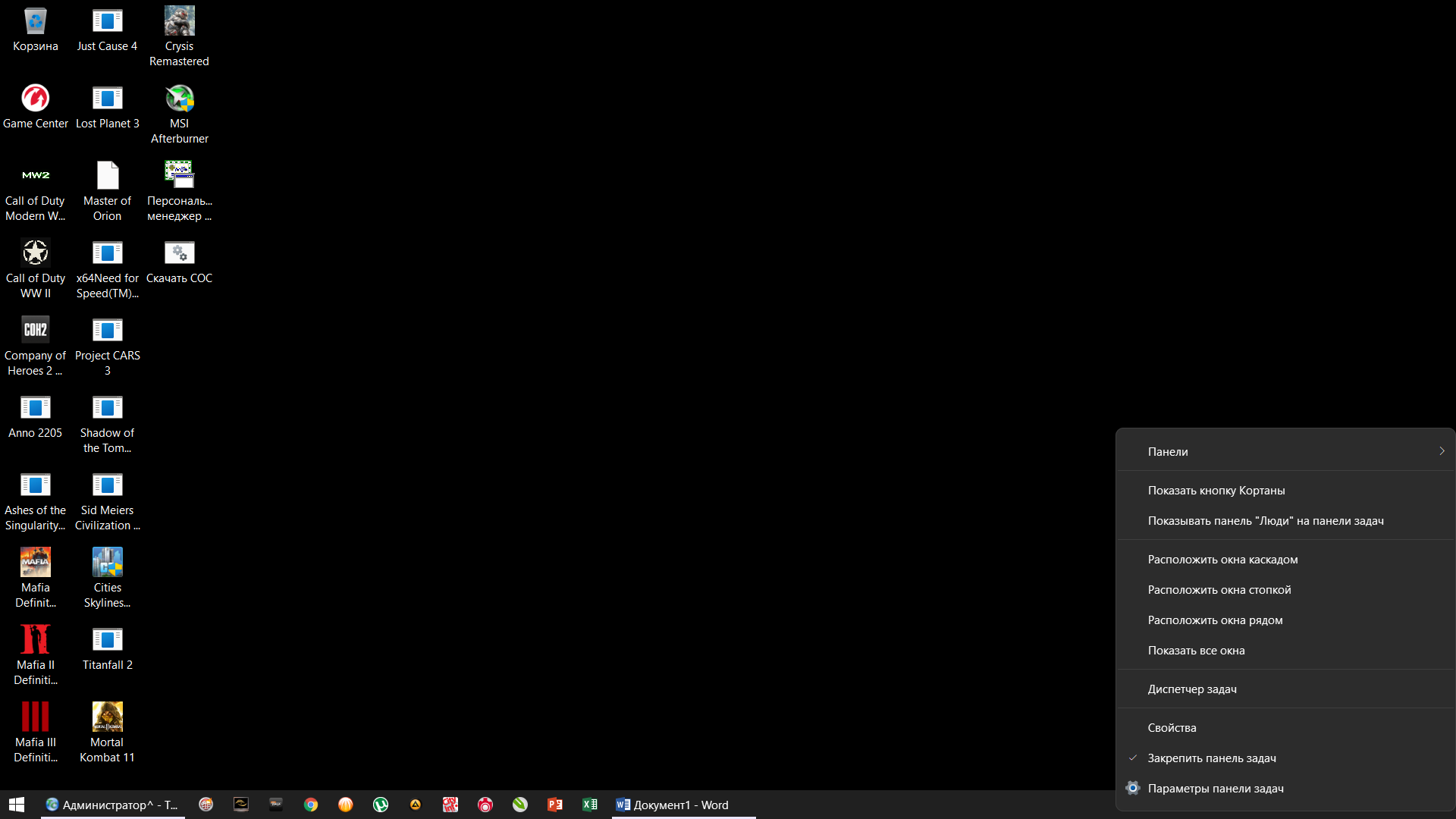
Task: Open the Администратор taskbar window button
Action: point(112,805)
